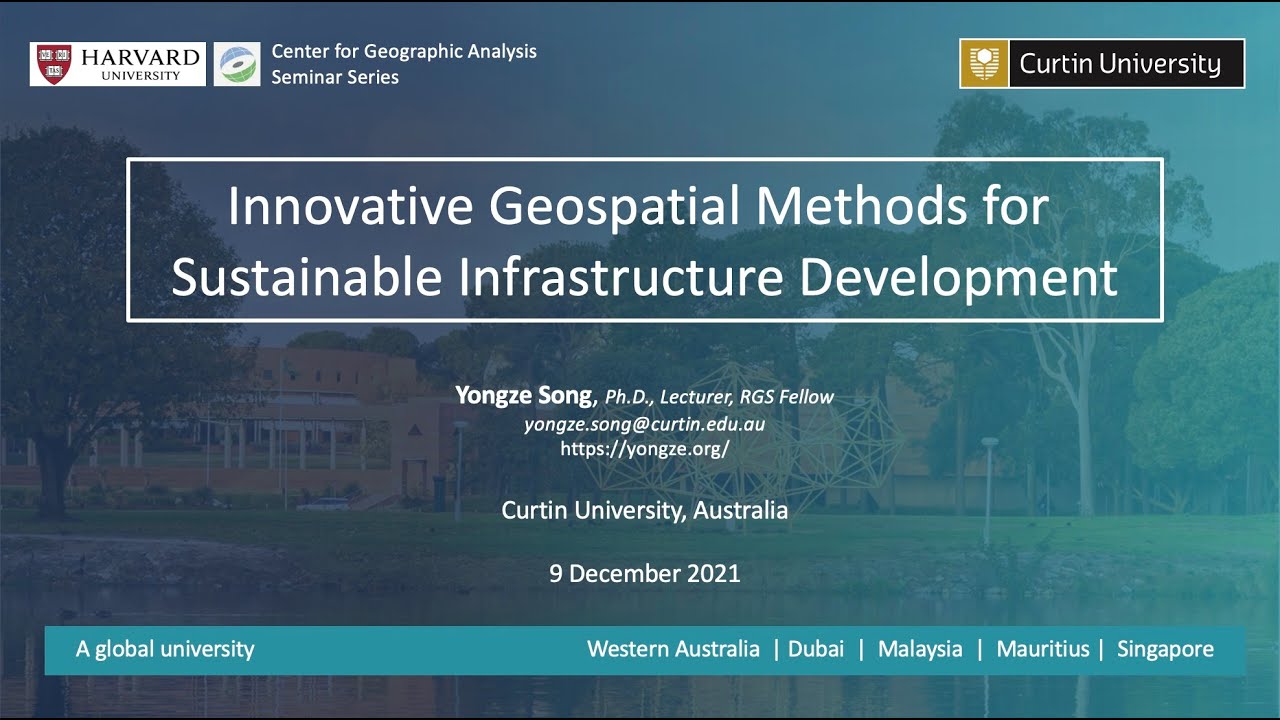
Task: Open the https://yongze.org/ link
Action: click(644, 448)
